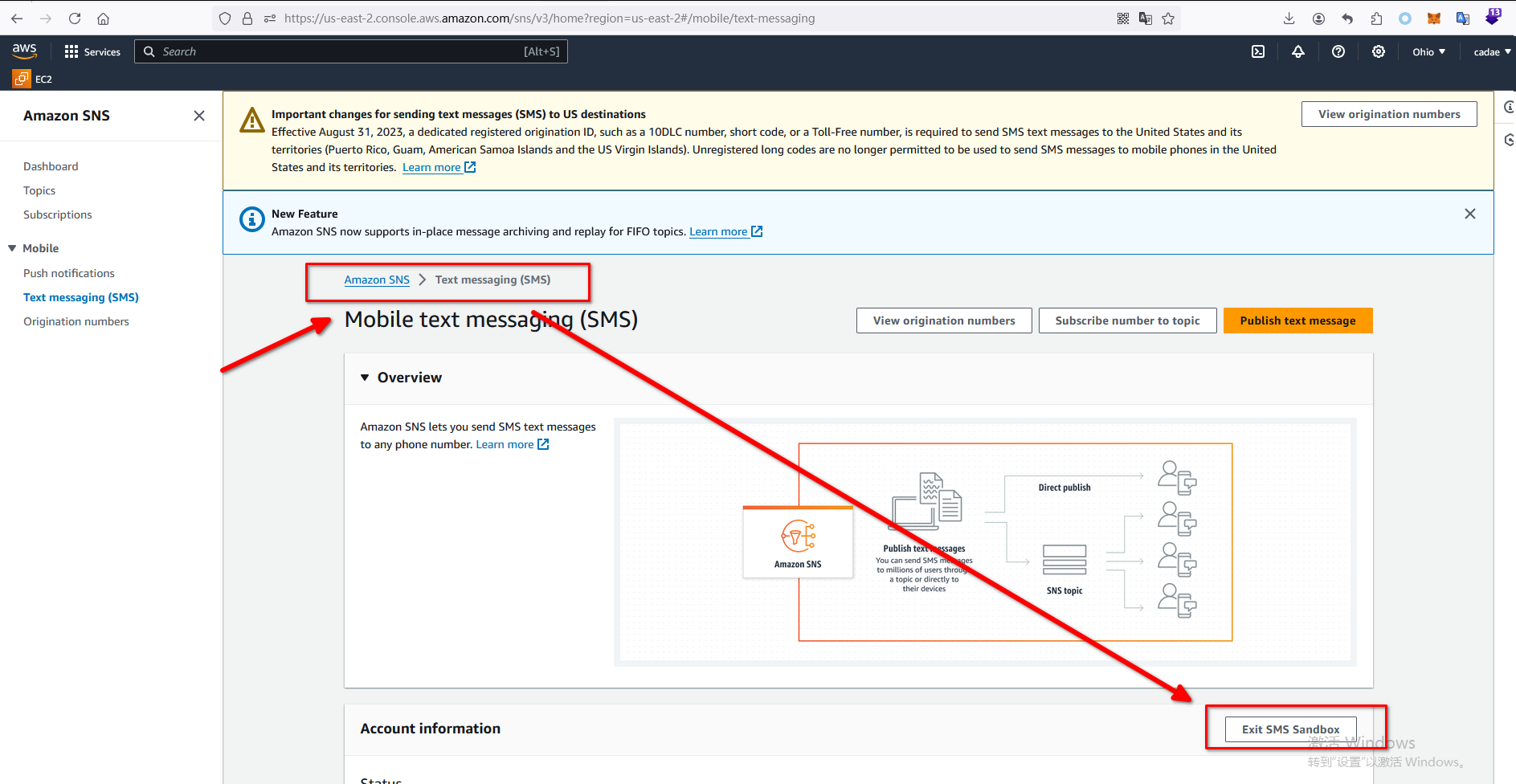The height and width of the screenshot is (784, 1516).
Task: Collapse the Overview panel
Action: (x=366, y=378)
